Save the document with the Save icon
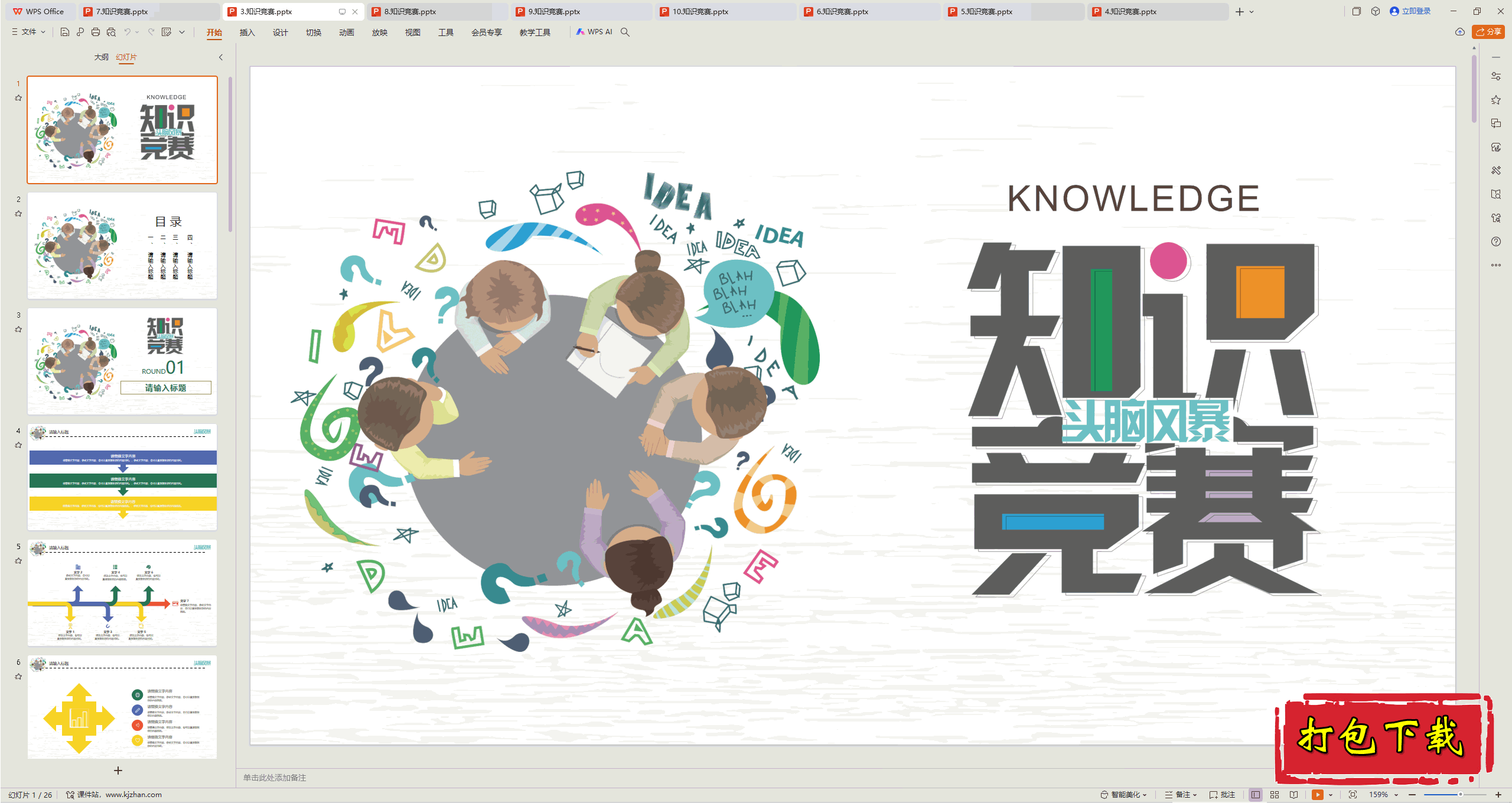 tap(65, 32)
